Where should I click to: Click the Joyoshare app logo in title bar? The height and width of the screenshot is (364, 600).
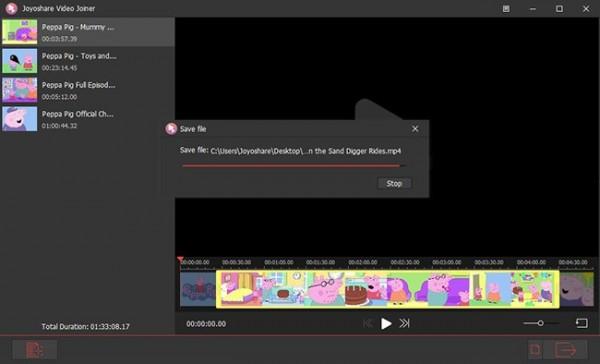coord(11,8)
